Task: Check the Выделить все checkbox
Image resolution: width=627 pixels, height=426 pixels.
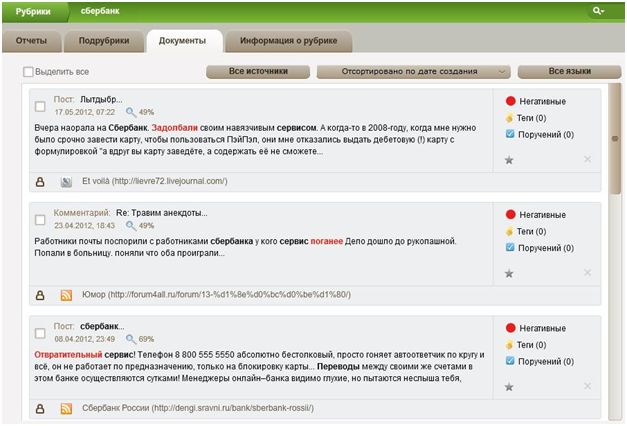Action: coord(28,72)
